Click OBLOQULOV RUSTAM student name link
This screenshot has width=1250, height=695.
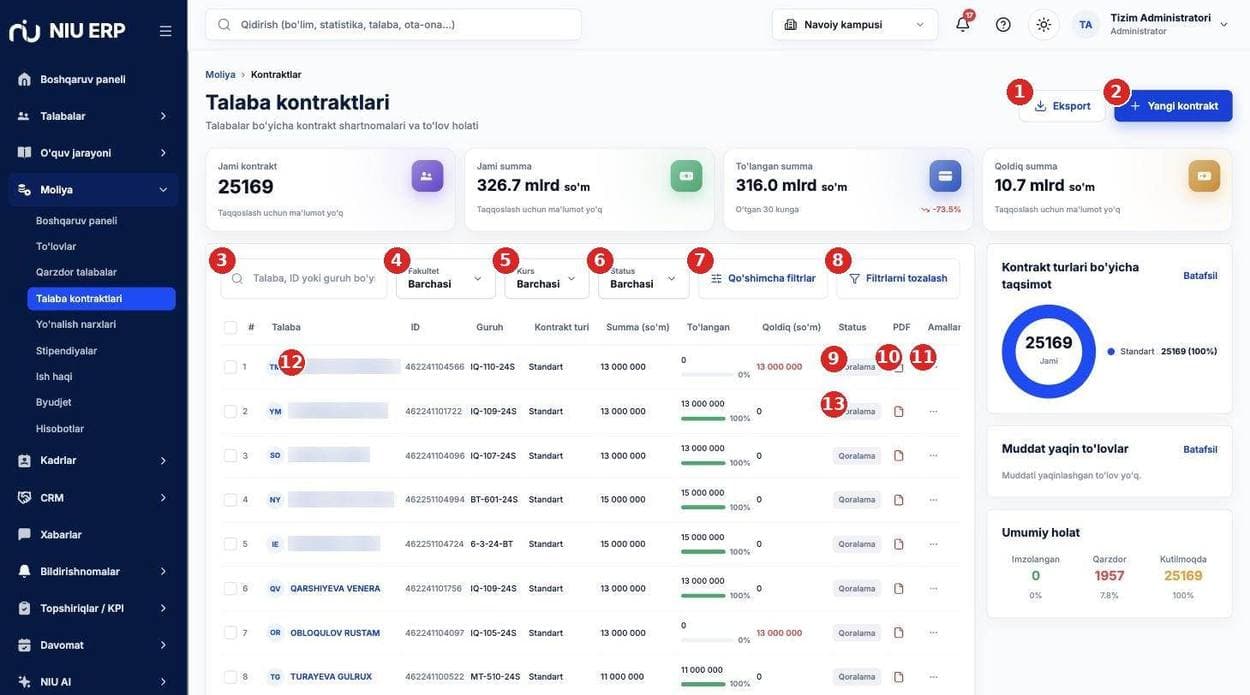335,633
